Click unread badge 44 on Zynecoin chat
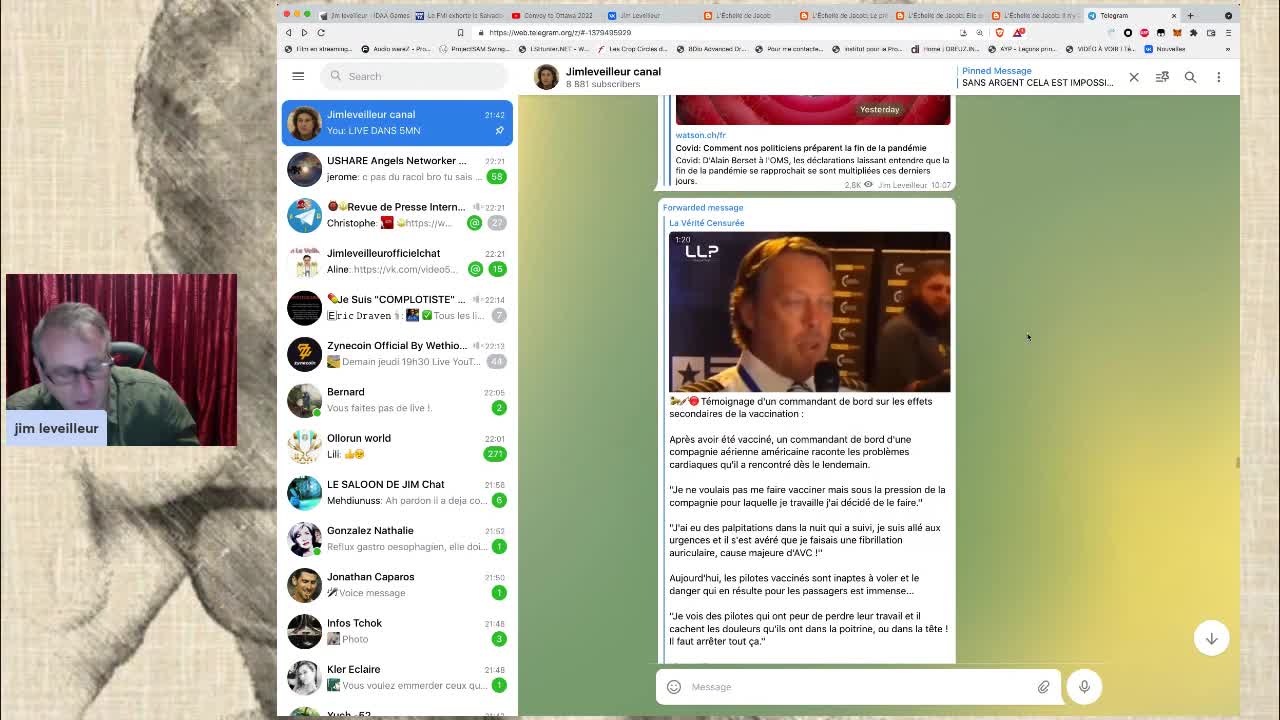Screen dimensions: 1280x720 pos(496,361)
